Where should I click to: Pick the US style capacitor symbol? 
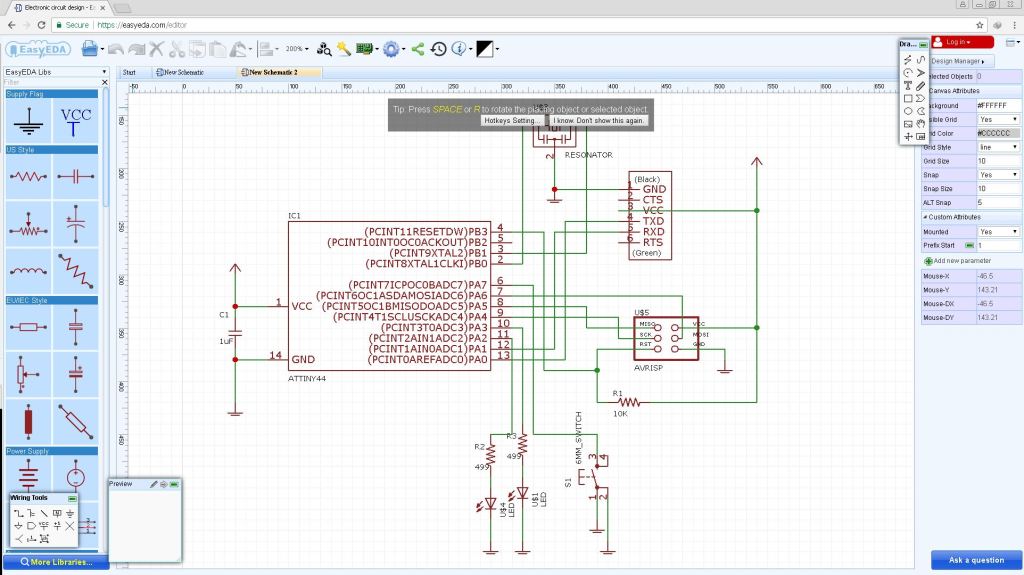(76, 176)
